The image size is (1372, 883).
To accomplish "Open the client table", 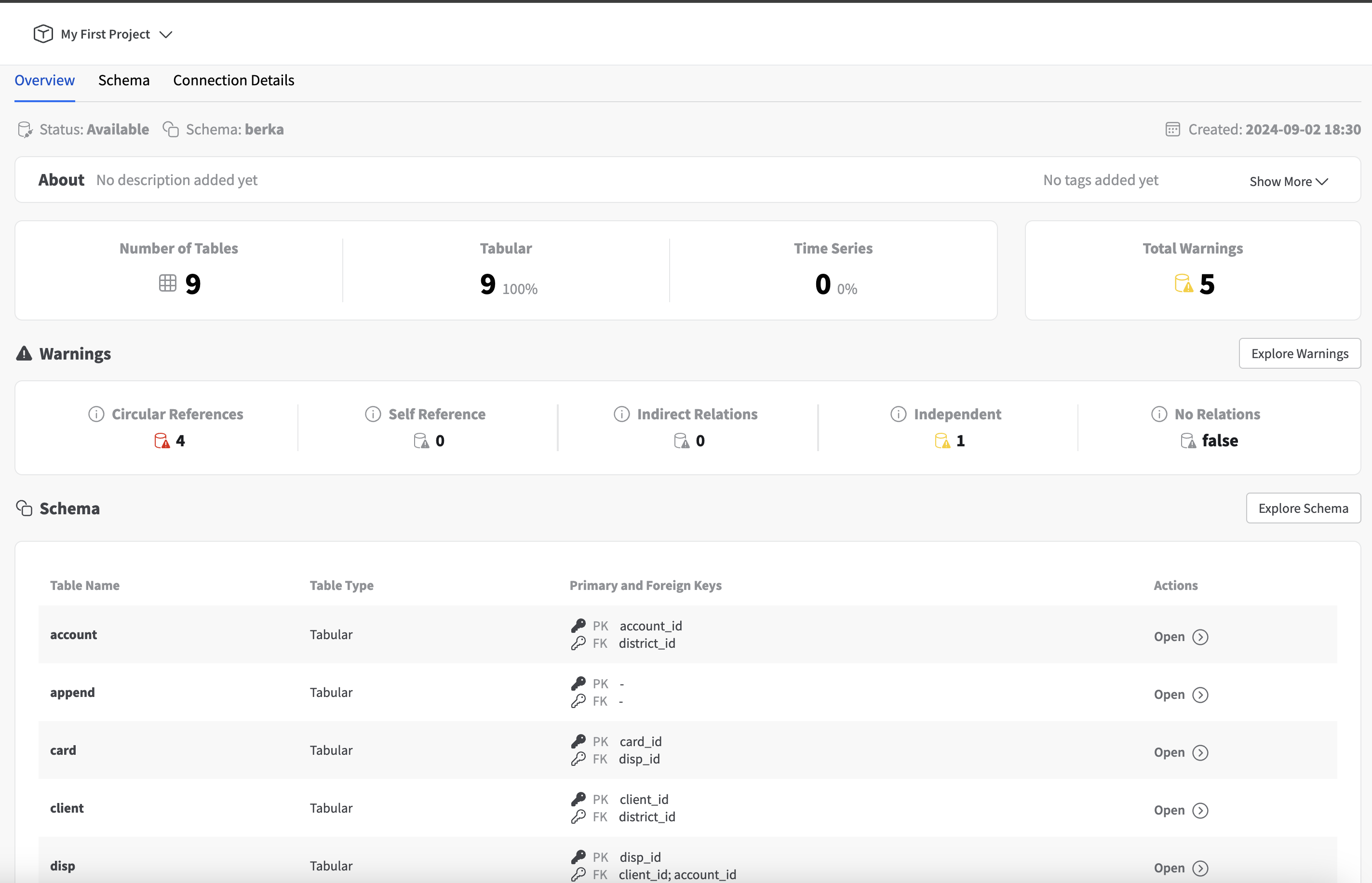I will [1181, 810].
